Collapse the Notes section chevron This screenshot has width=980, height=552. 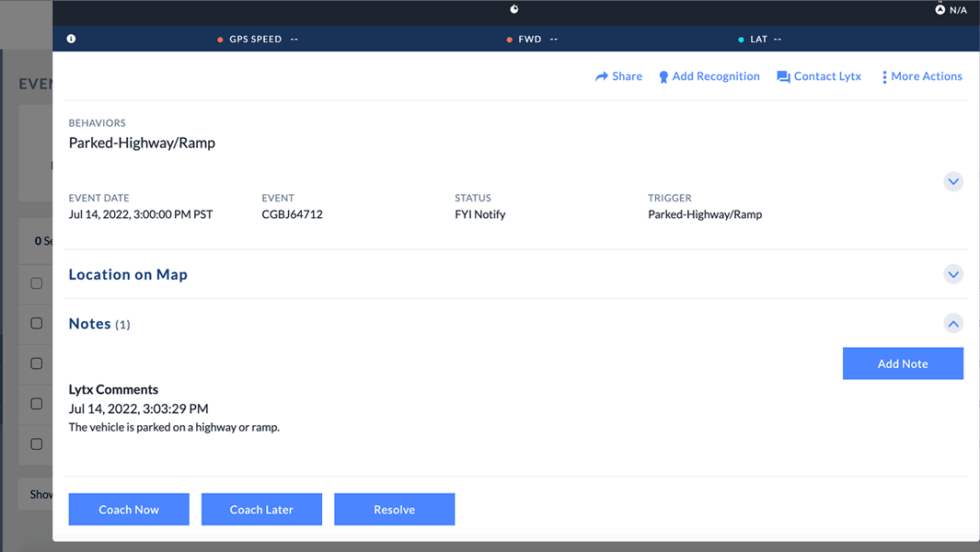(x=953, y=324)
